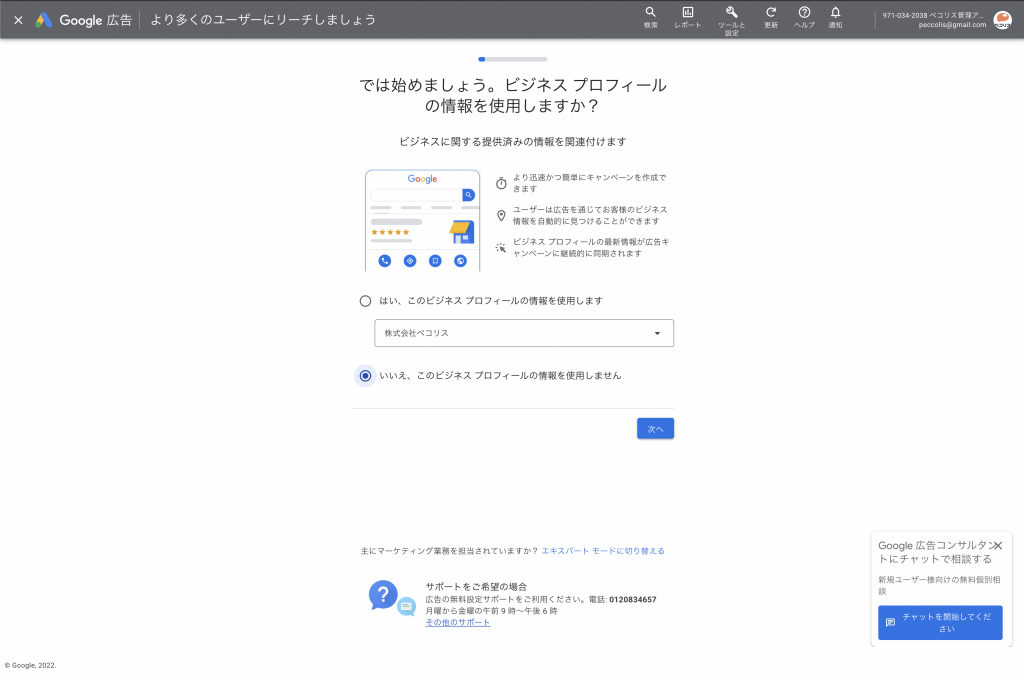The width and height of the screenshot is (1024, 674).
Task: Close the campaign setup with the X icon
Action: 18,20
